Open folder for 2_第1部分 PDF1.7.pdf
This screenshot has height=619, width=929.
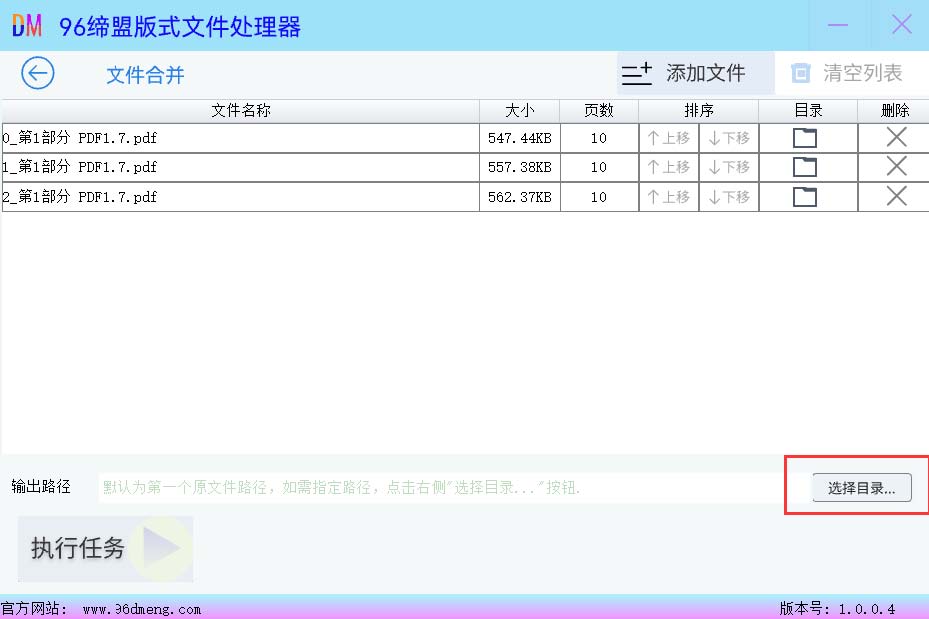point(804,197)
